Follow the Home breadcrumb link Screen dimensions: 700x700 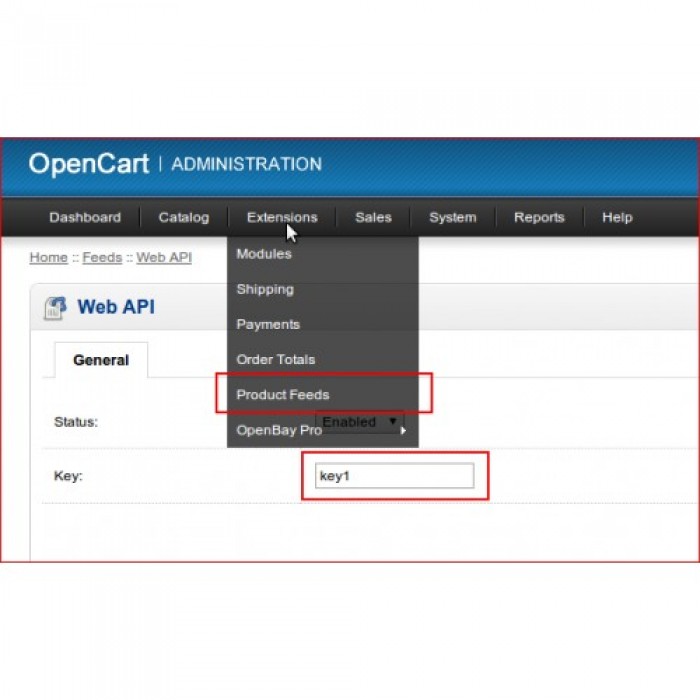click(49, 258)
